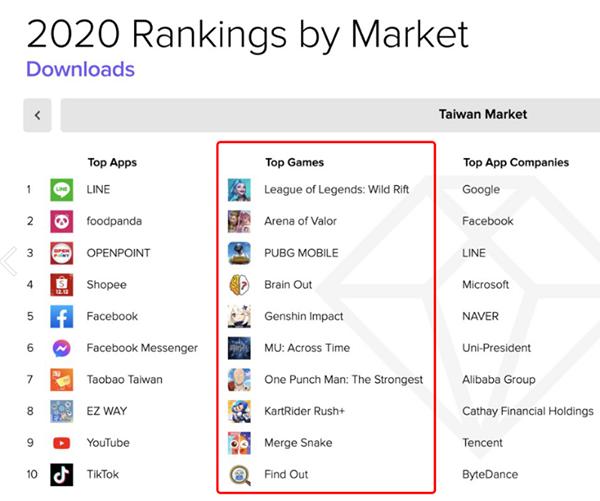Click the KartRider Rush+ game icon
This screenshot has height=501, width=600.
click(239, 411)
